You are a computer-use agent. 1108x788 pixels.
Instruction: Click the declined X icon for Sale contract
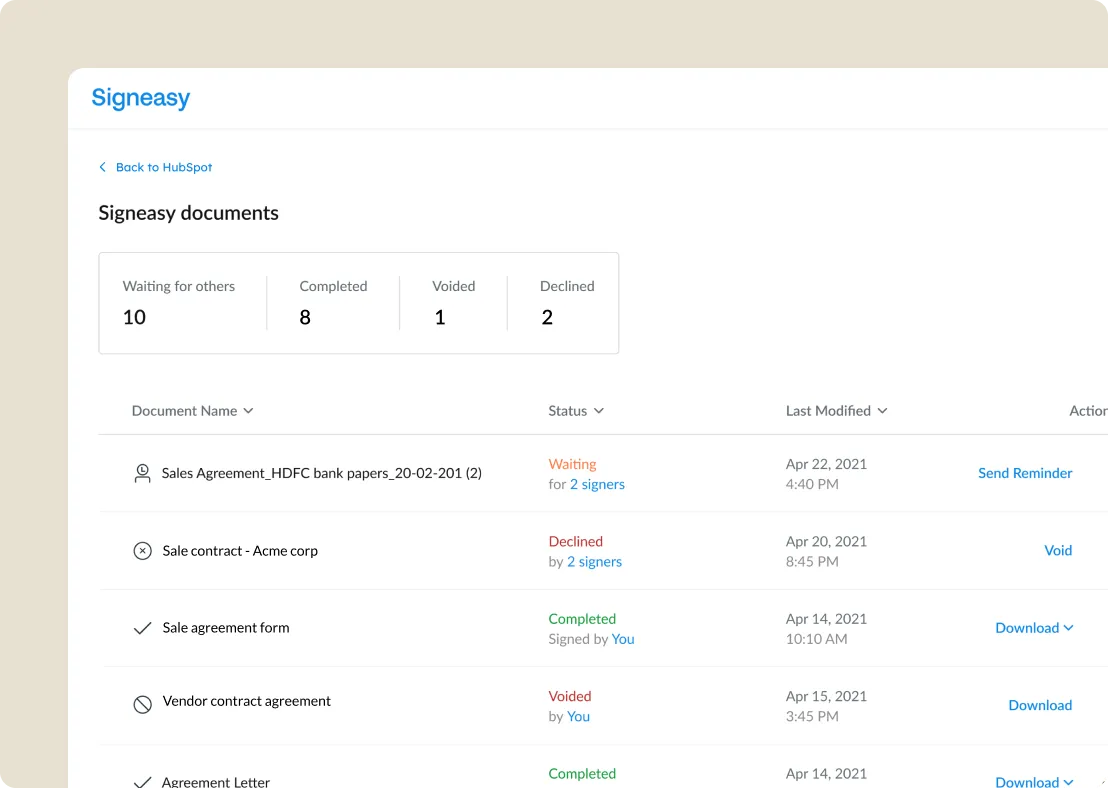(x=143, y=551)
